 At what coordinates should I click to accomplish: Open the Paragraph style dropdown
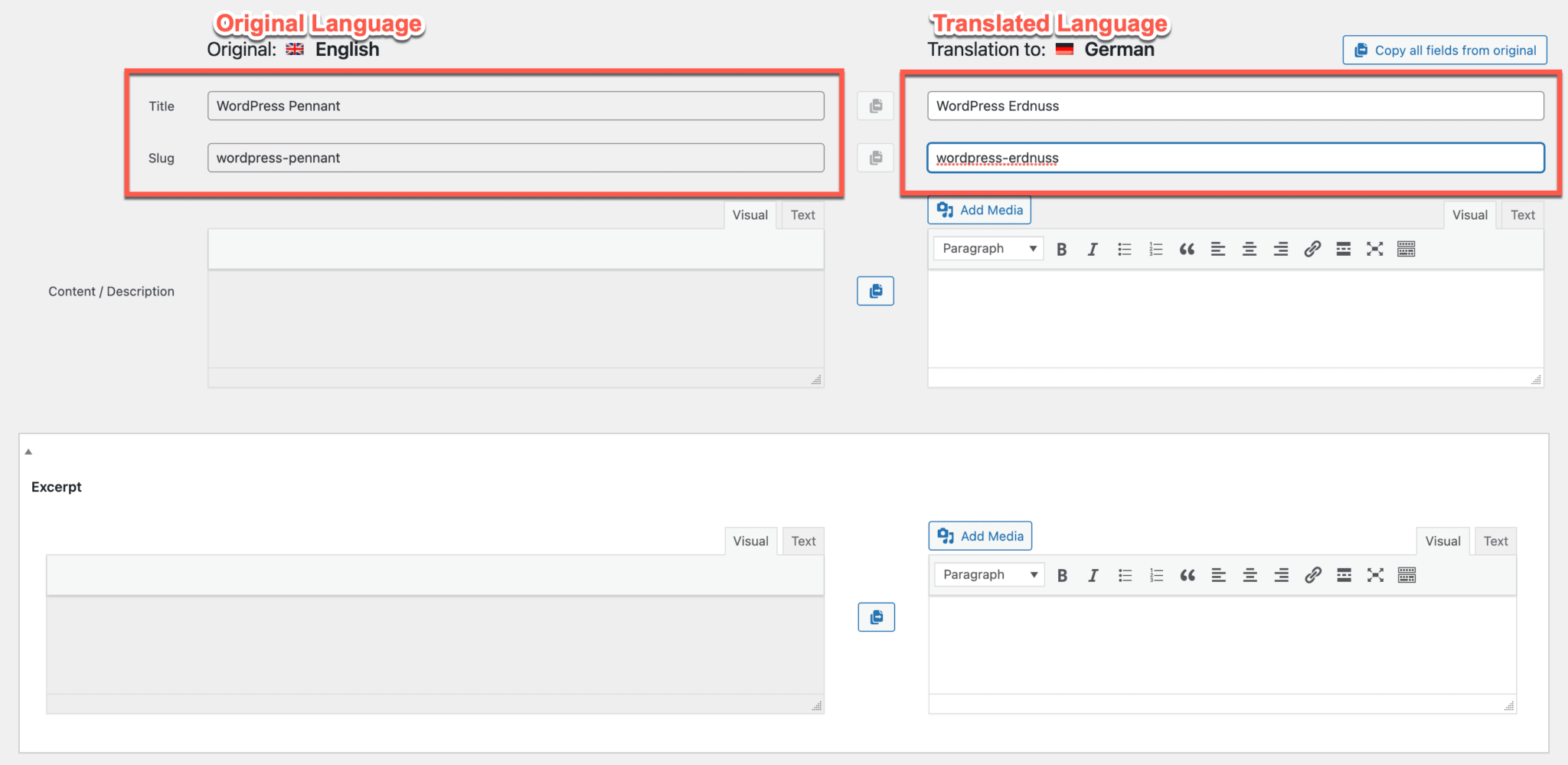point(988,248)
